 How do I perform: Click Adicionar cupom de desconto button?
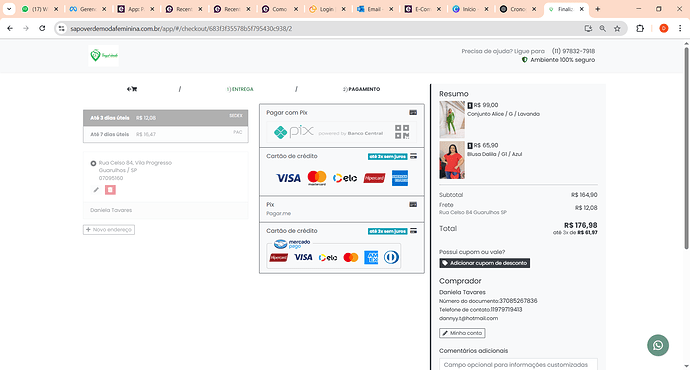tap(484, 263)
